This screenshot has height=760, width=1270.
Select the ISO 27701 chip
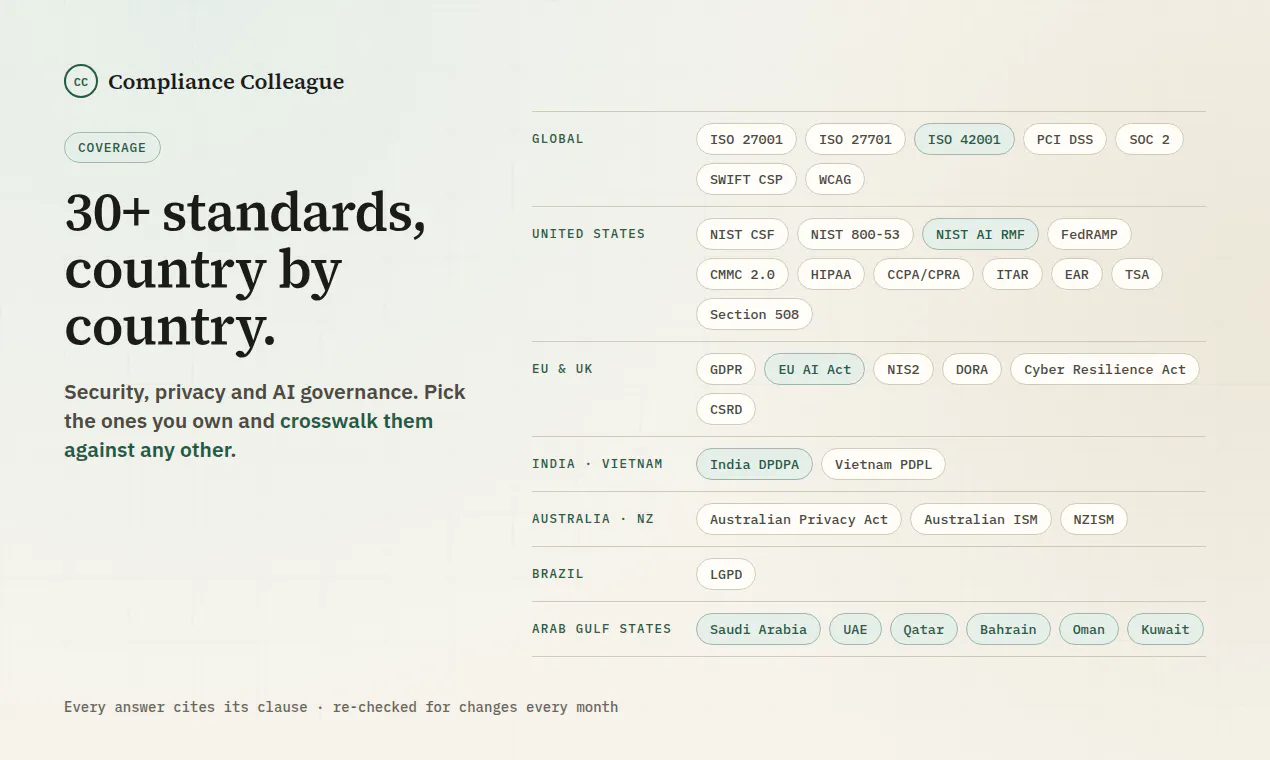[x=855, y=139]
